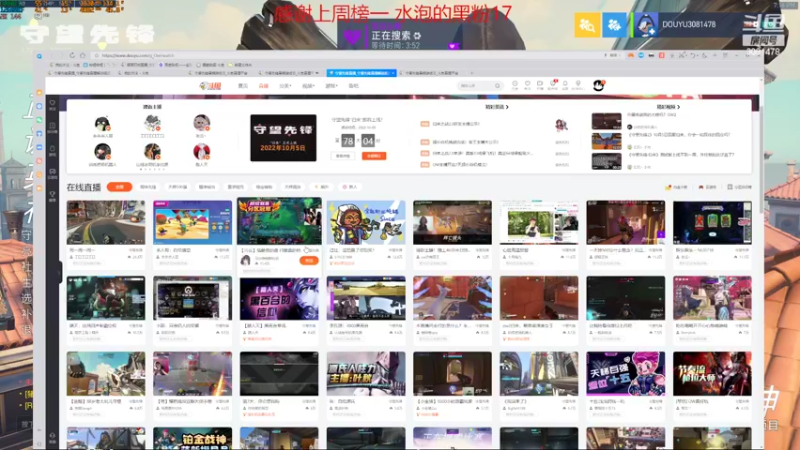Image resolution: width=800 pixels, height=450 pixels.
Task: Open a new browser tab with plus
Action: pyautogui.click(x=471, y=73)
